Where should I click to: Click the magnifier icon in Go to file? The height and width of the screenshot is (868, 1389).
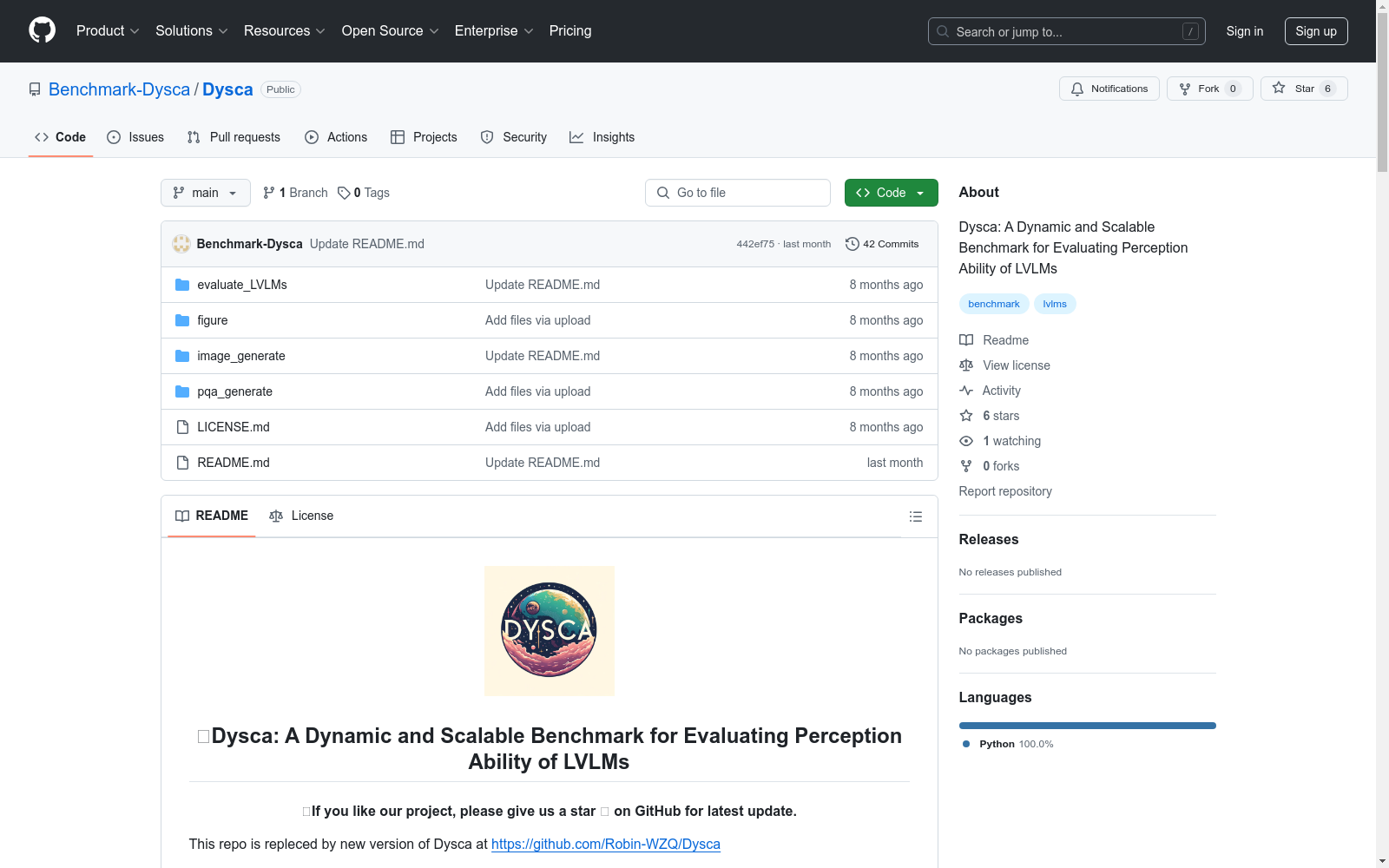click(x=663, y=193)
